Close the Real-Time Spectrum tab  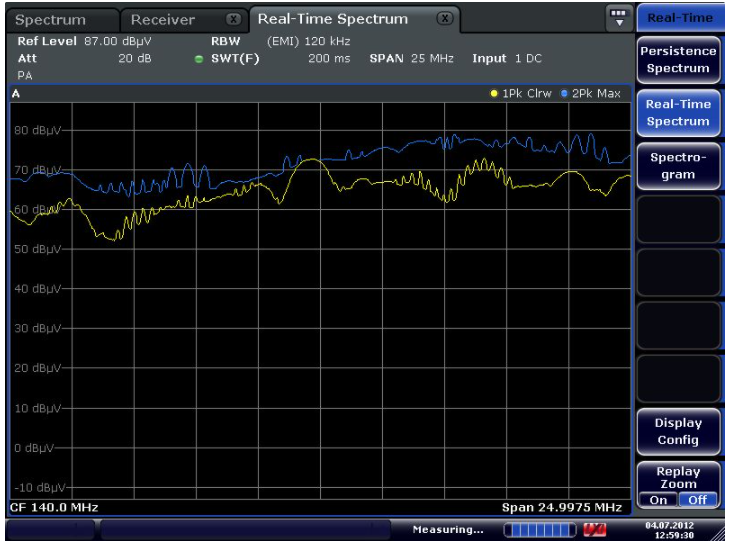pyautogui.click(x=447, y=19)
